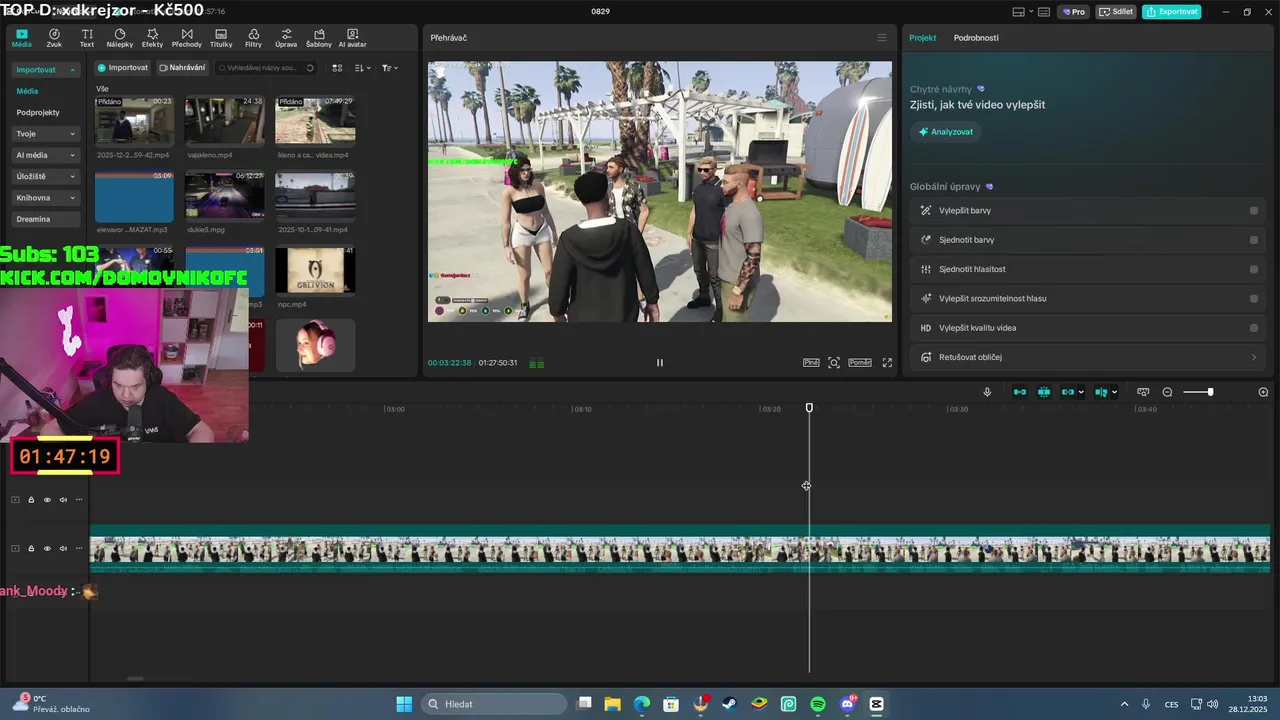Viewport: 1280px width, 720px height.
Task: Toggle lock on the empty upper track
Action: tap(31, 500)
